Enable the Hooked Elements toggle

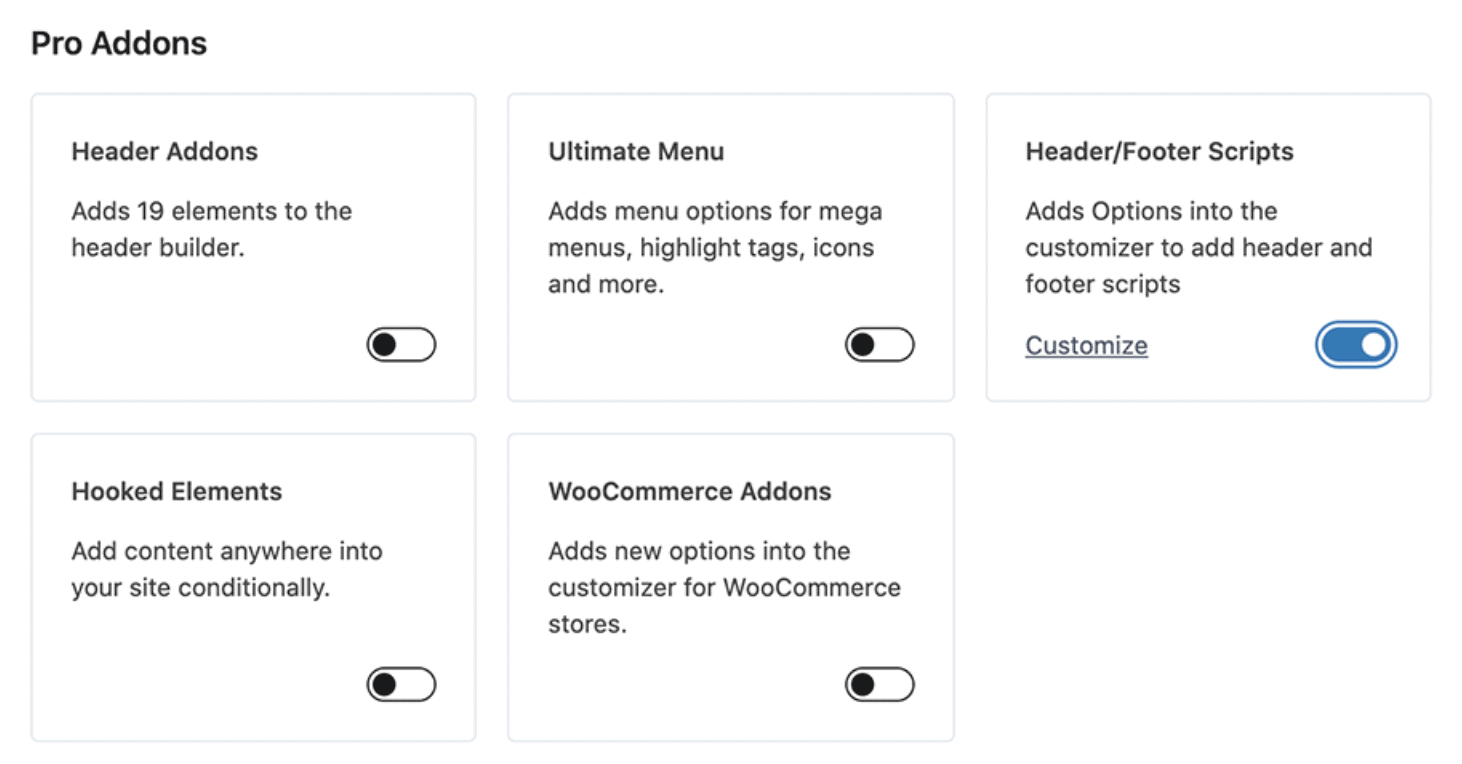[x=401, y=685]
